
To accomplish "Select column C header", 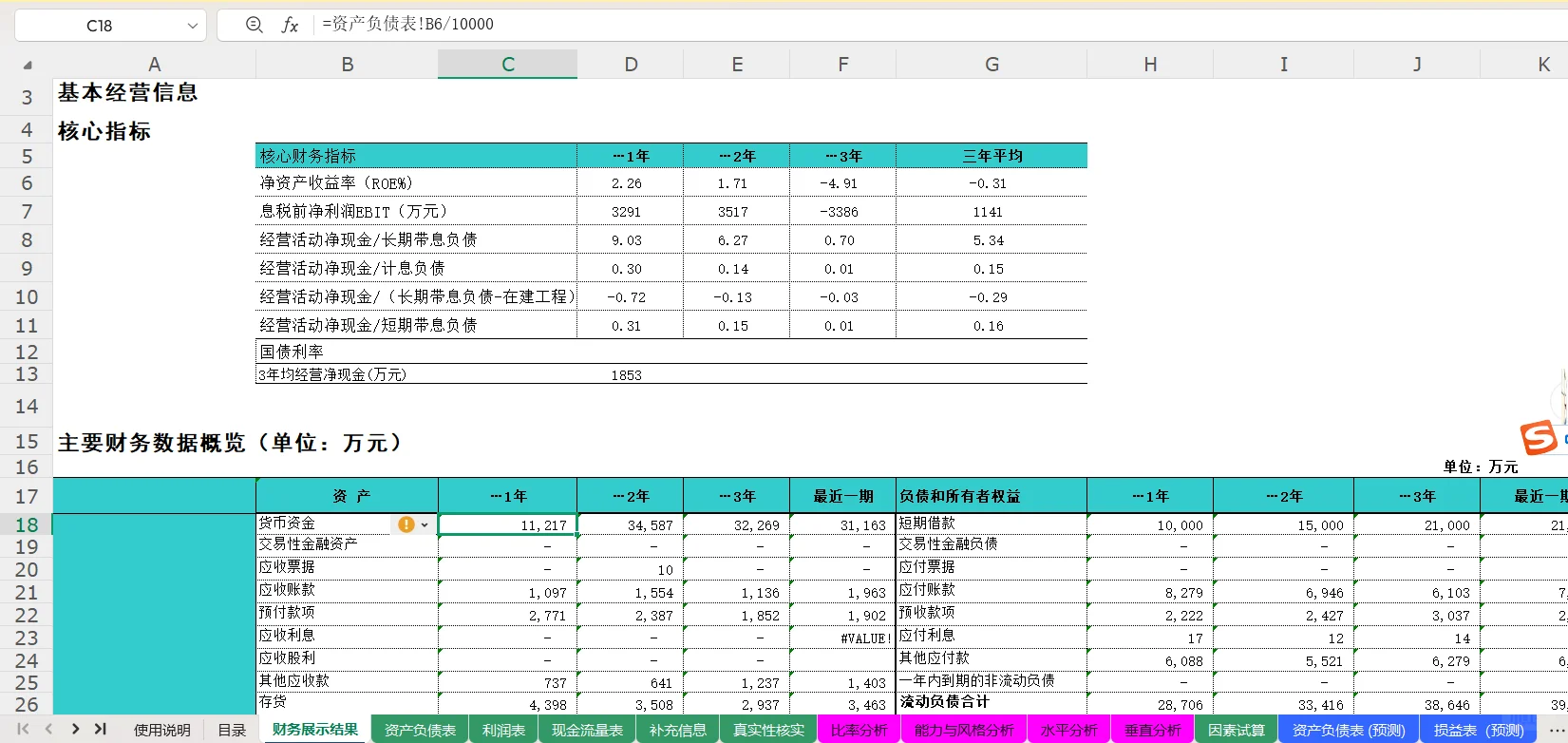I will click(x=507, y=65).
